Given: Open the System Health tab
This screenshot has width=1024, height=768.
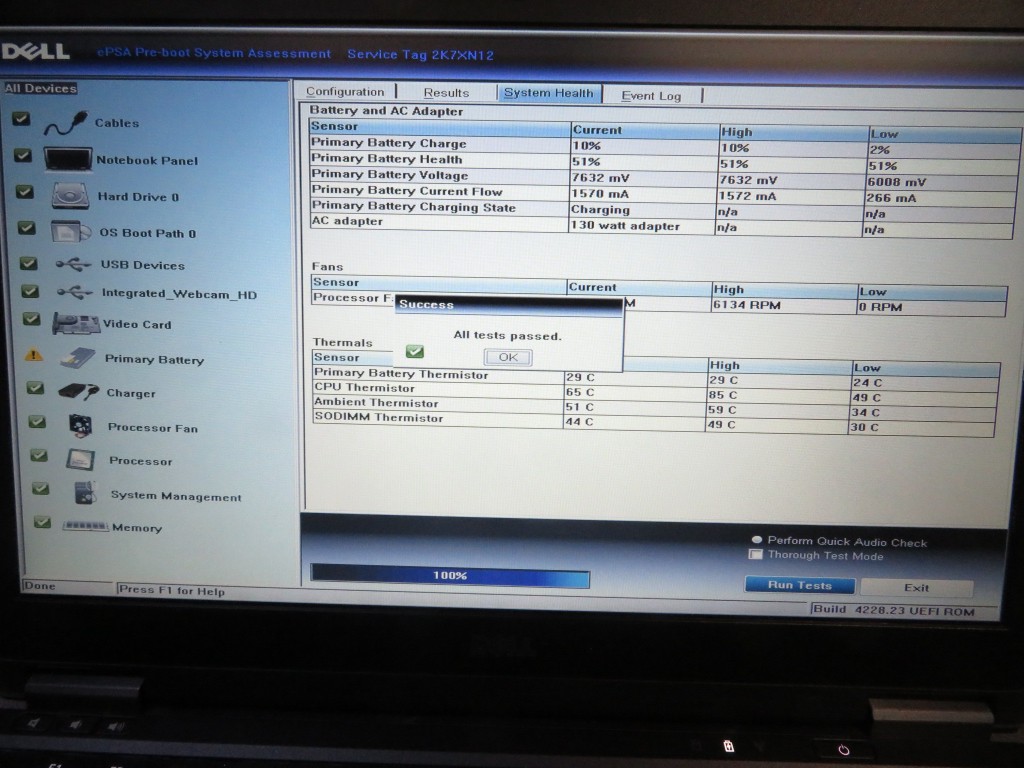Looking at the screenshot, I should [x=549, y=93].
